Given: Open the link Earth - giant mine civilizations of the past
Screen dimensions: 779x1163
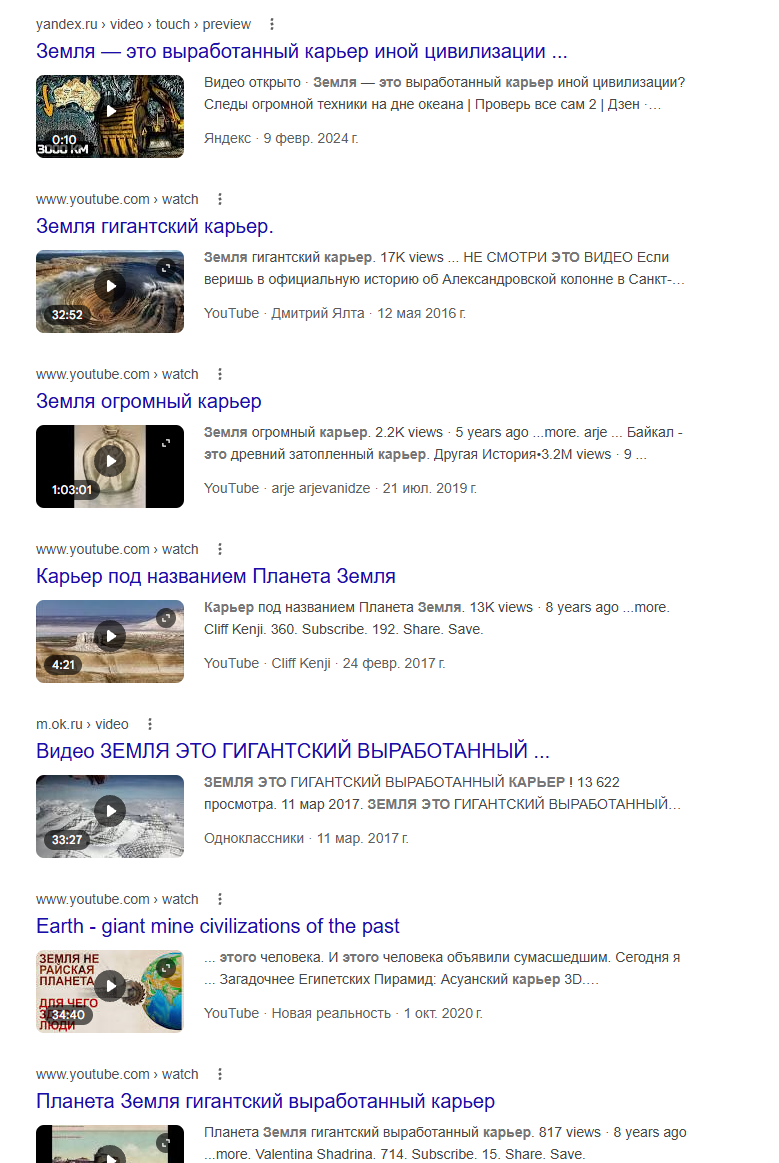Looking at the screenshot, I should pos(217,927).
